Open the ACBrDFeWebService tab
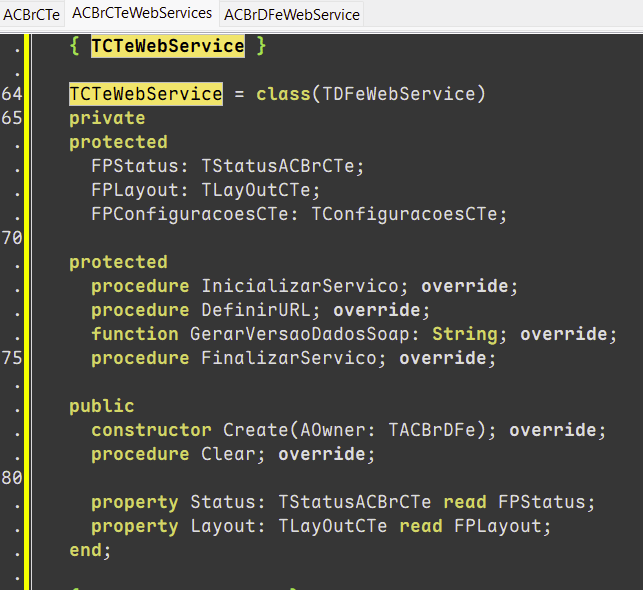The image size is (643, 590). click(292, 15)
